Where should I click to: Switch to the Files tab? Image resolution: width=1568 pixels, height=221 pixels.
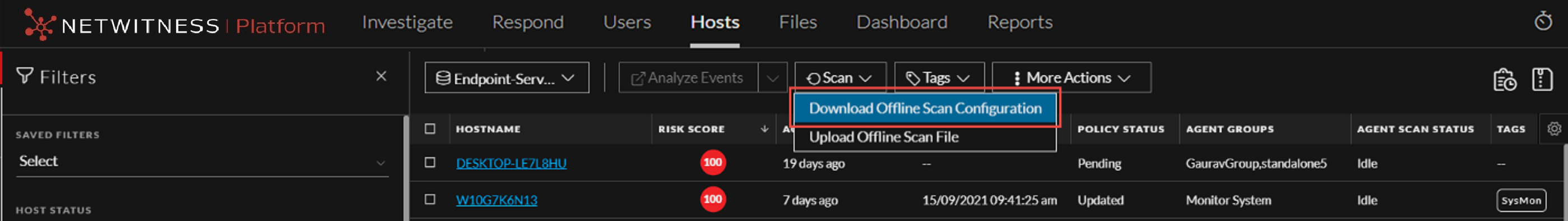(798, 22)
